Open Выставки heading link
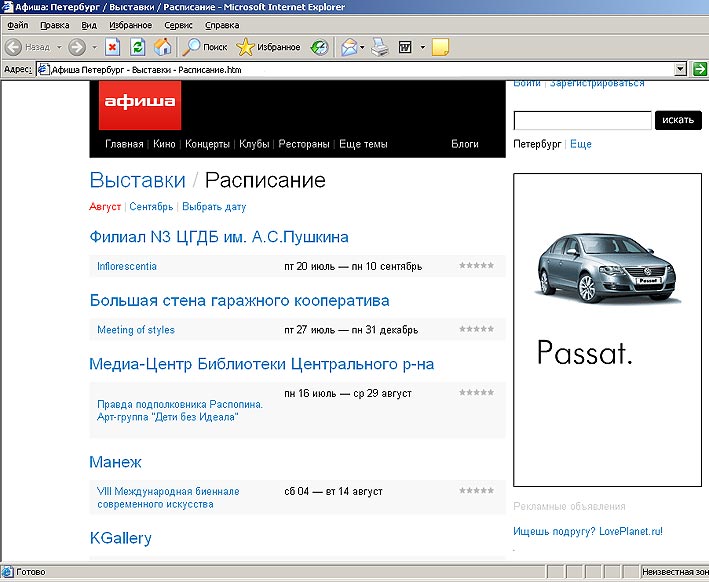The image size is (709, 582). pyautogui.click(x=137, y=180)
